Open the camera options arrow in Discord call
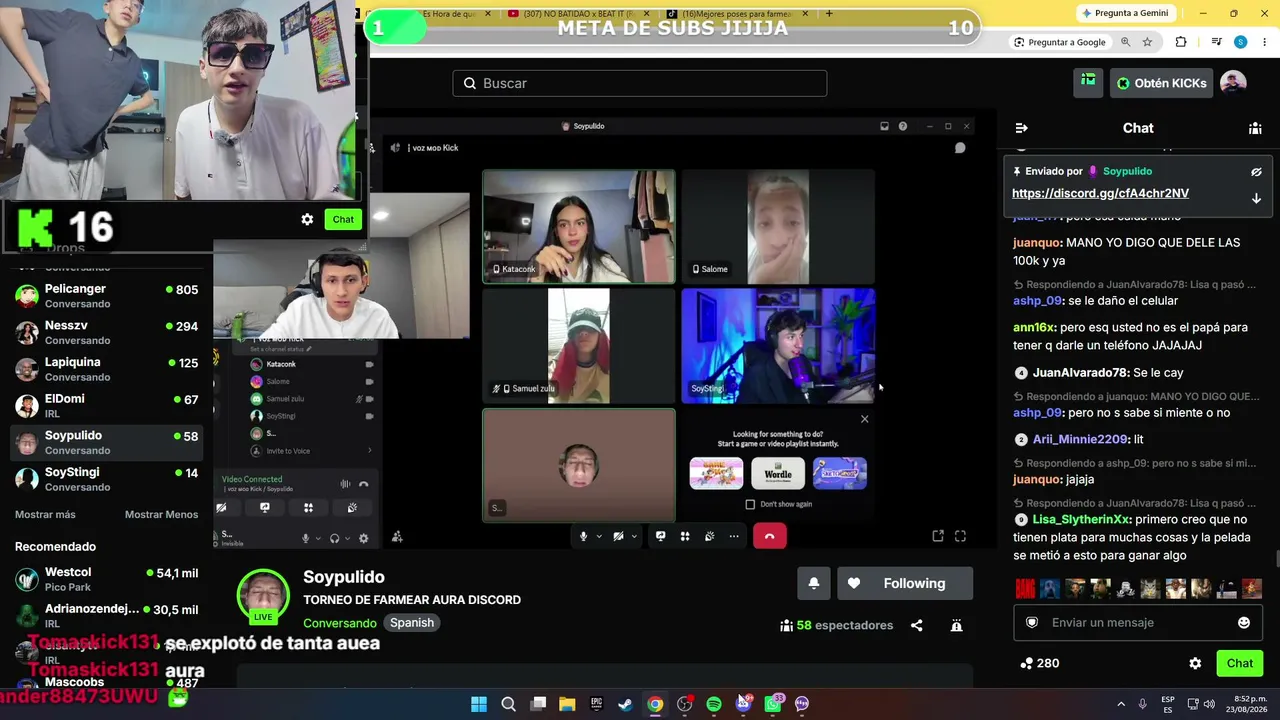The height and width of the screenshot is (720, 1280). click(634, 536)
